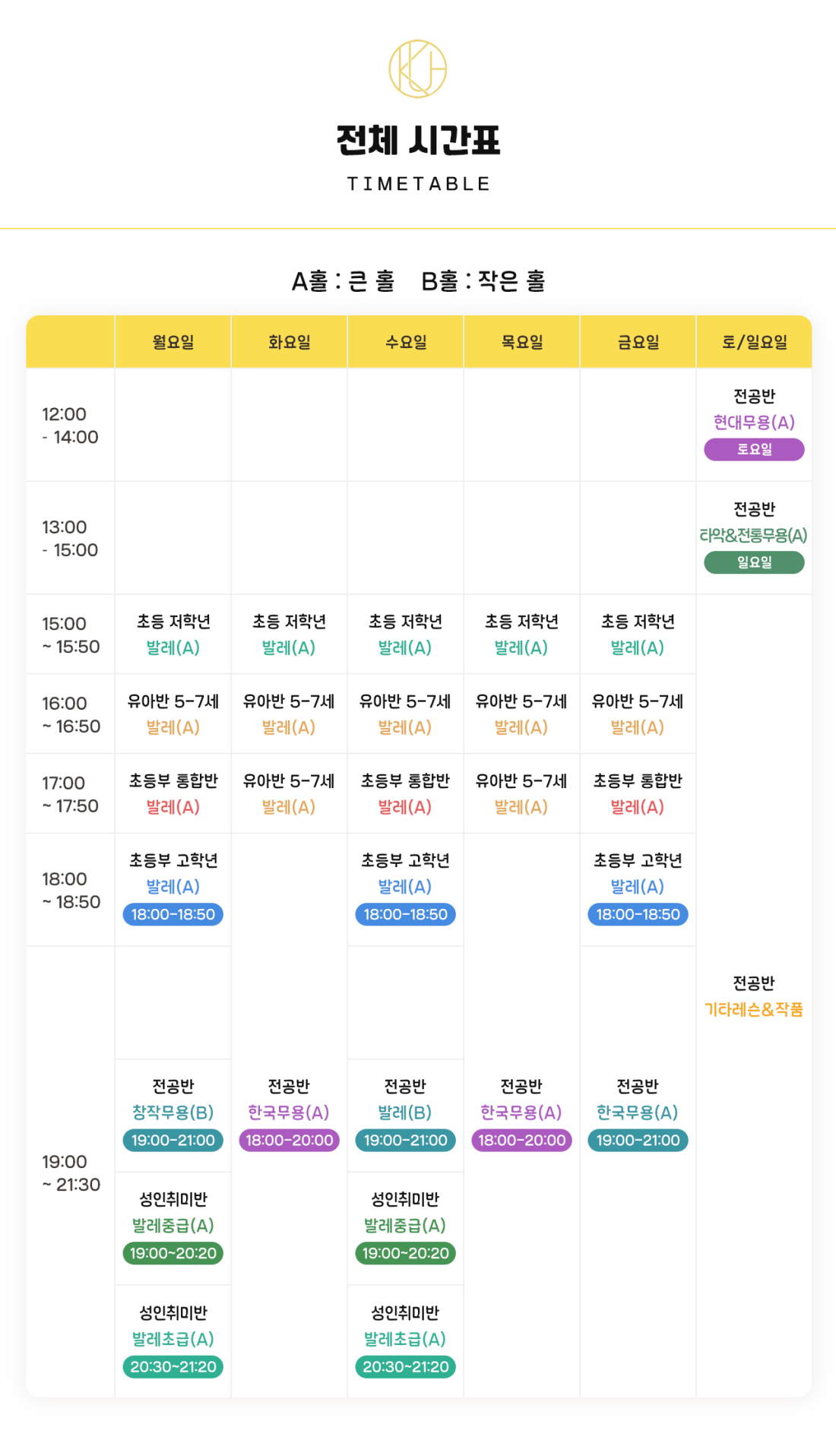Click the circular KJ logo at top
The height and width of the screenshot is (1456, 836).
[x=417, y=68]
